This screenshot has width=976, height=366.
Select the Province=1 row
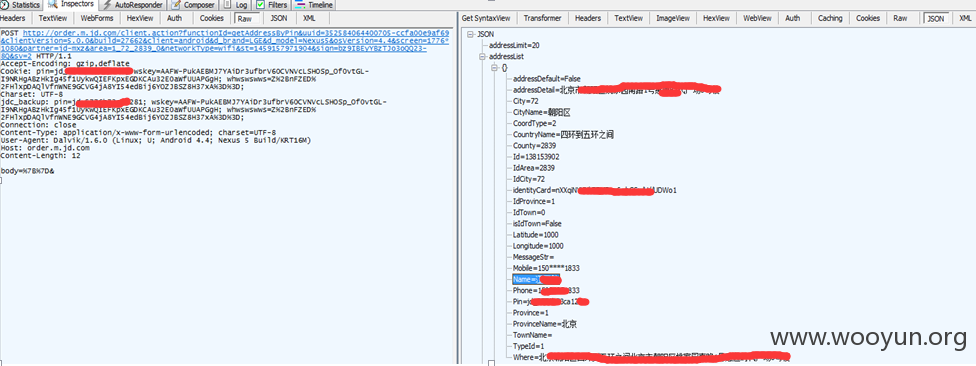(530, 313)
